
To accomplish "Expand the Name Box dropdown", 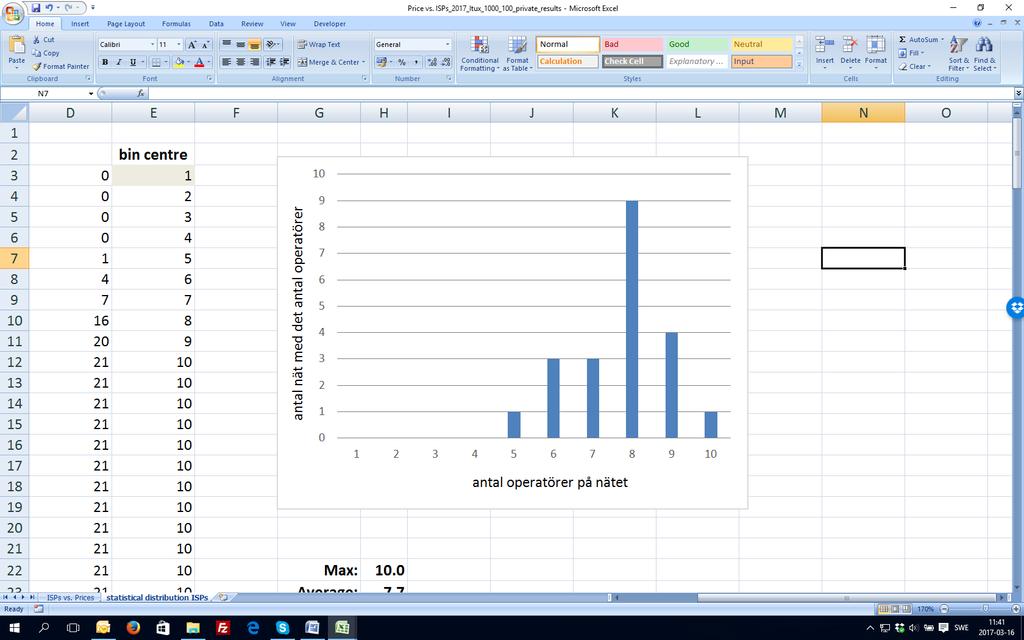I will coord(91,93).
